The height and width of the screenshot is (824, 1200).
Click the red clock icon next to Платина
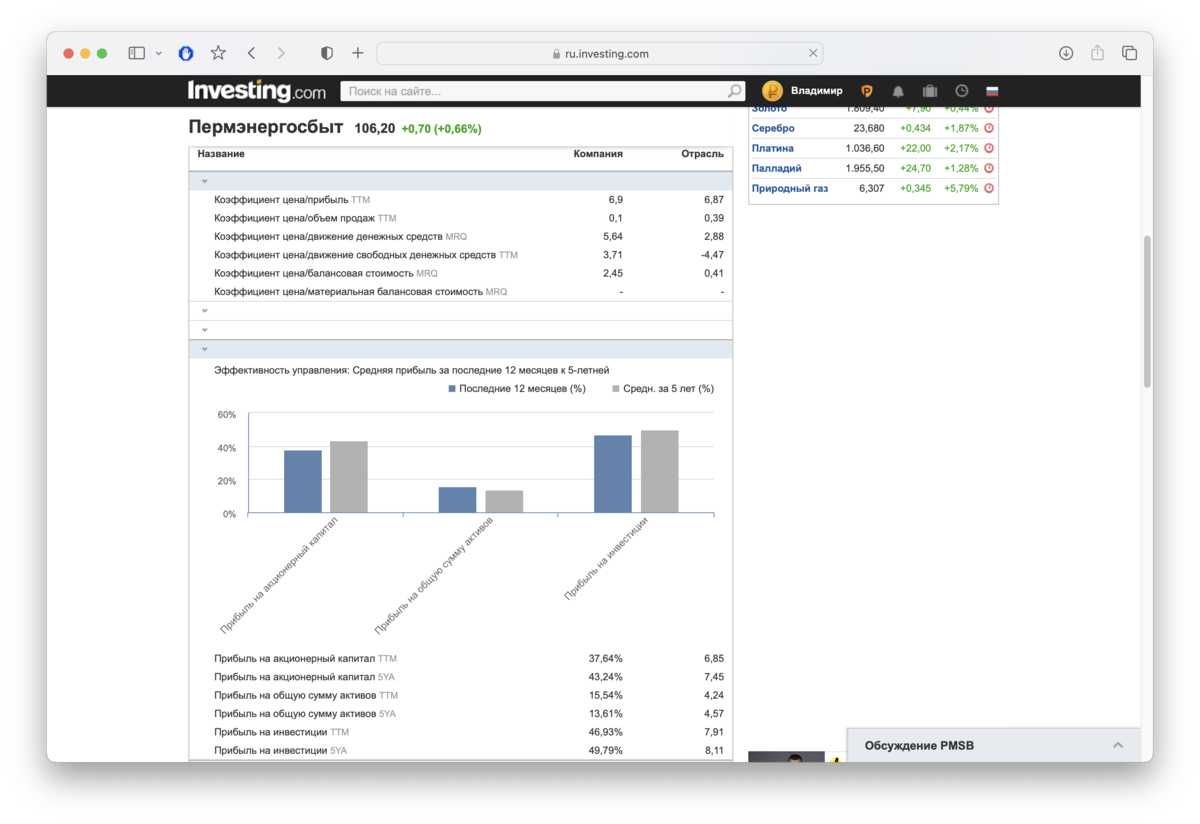(989, 148)
